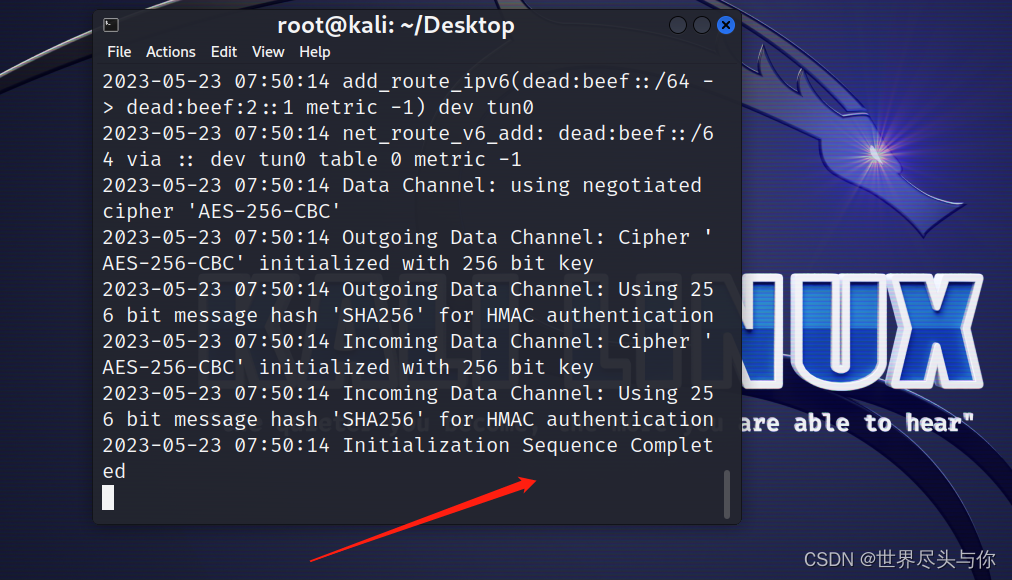Viewport: 1012px width, 580px height.
Task: Open the Help menu
Action: (315, 52)
